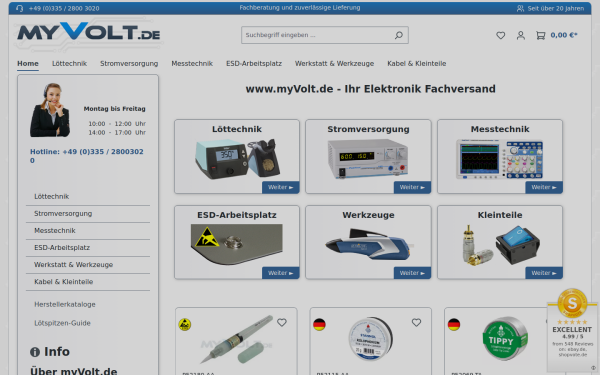Viewport: 600px width, 375px height.
Task: Click the phone number in the top bar
Action: click(64, 8)
